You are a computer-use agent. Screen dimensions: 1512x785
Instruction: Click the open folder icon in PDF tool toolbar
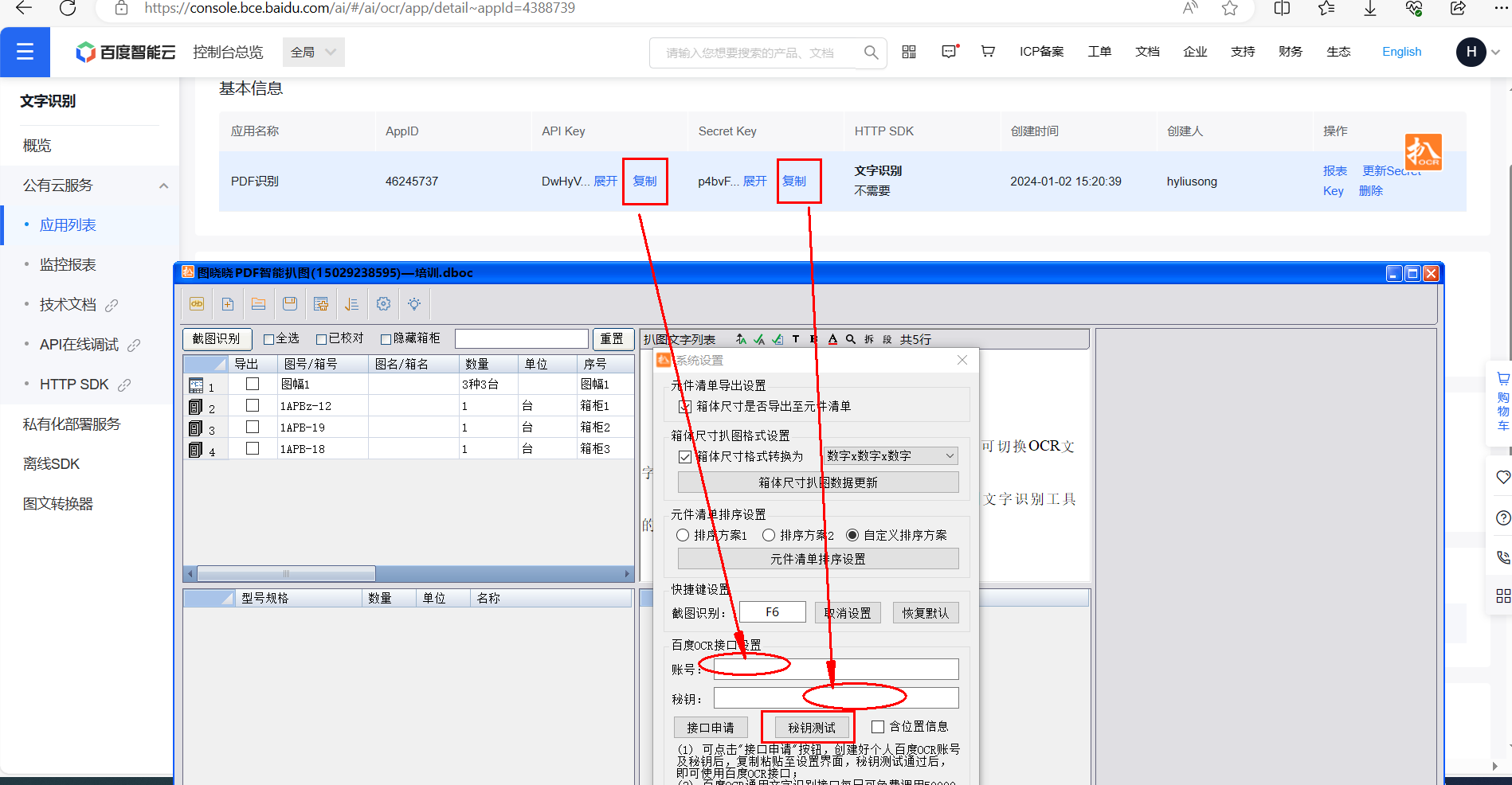258,304
